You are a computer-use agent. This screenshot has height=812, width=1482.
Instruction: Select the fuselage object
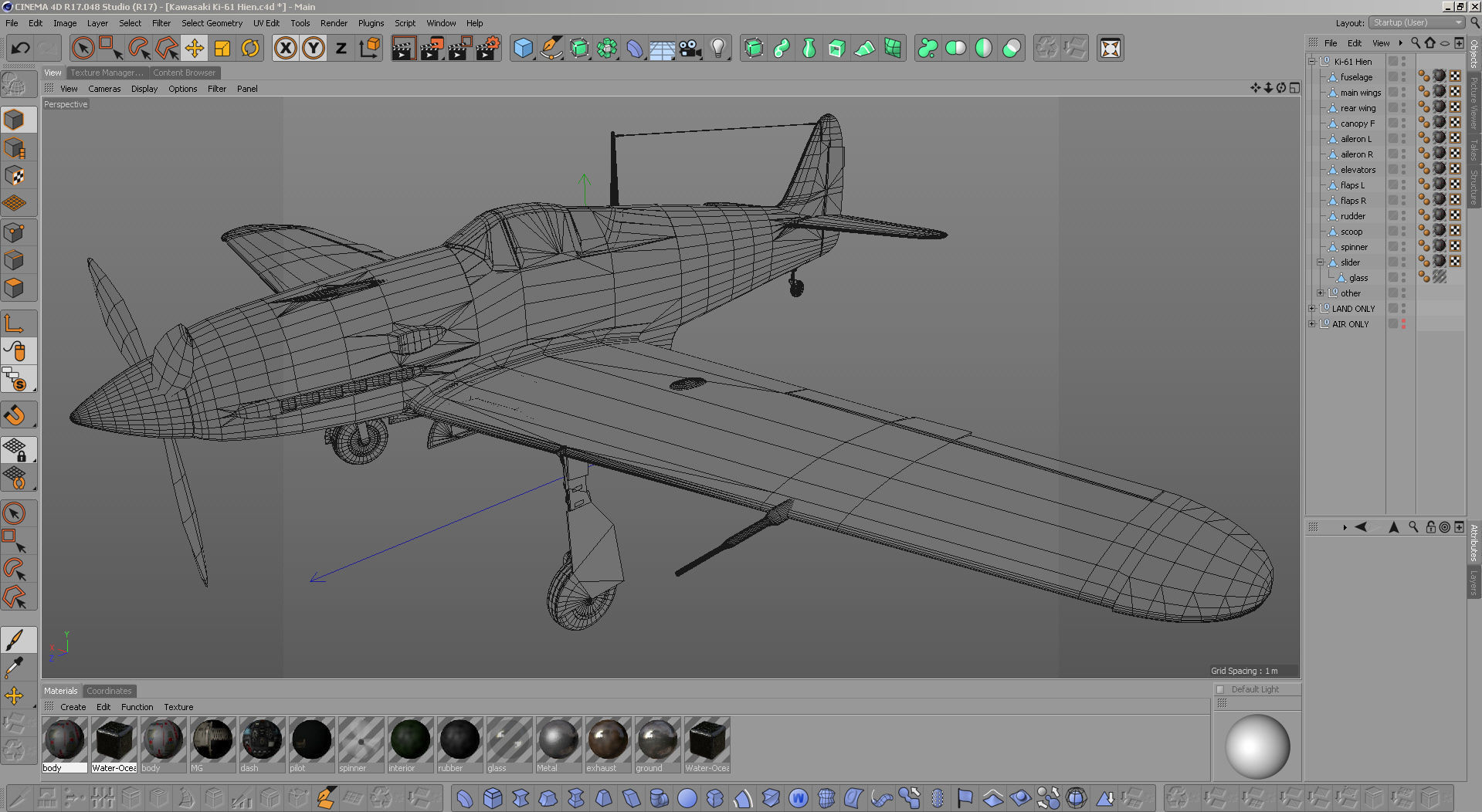click(x=1356, y=77)
